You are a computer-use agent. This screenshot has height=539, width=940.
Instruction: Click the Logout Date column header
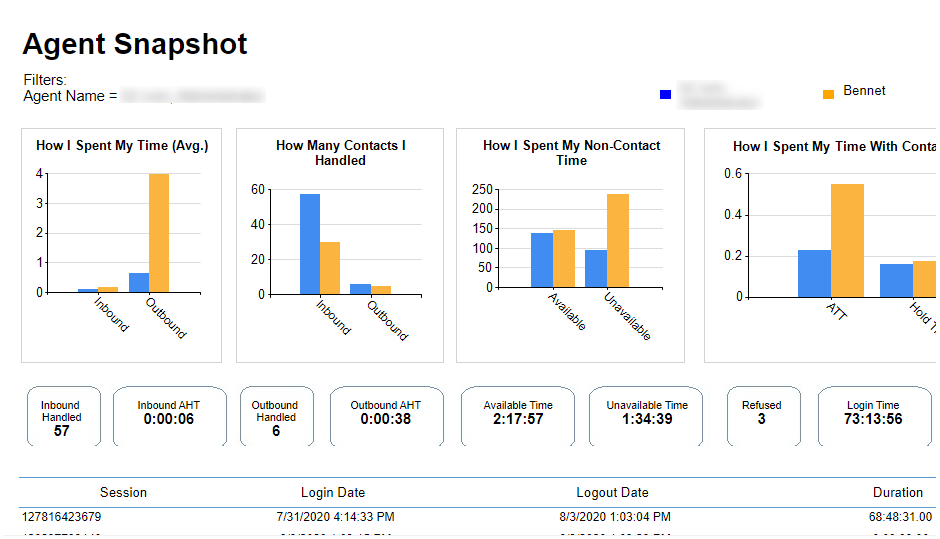click(x=612, y=493)
